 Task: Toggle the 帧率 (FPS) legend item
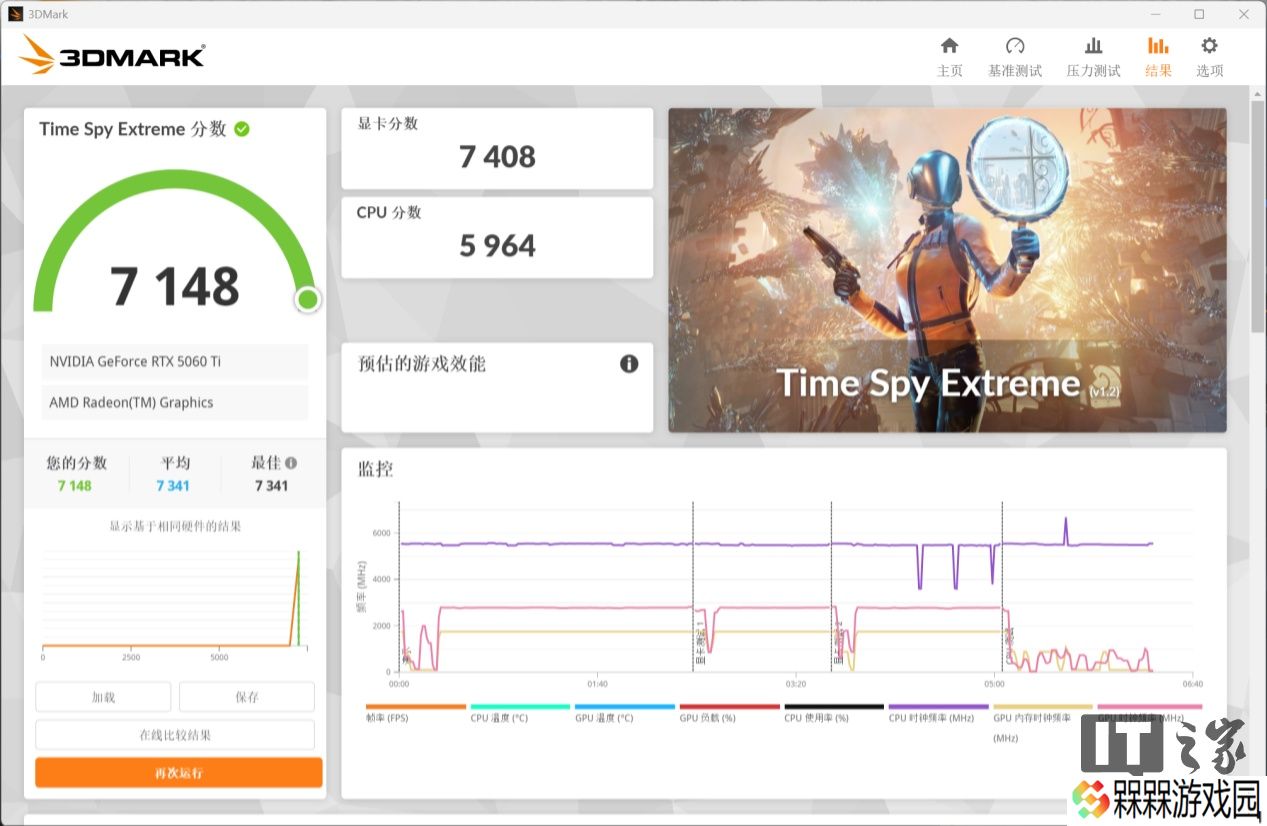(416, 713)
